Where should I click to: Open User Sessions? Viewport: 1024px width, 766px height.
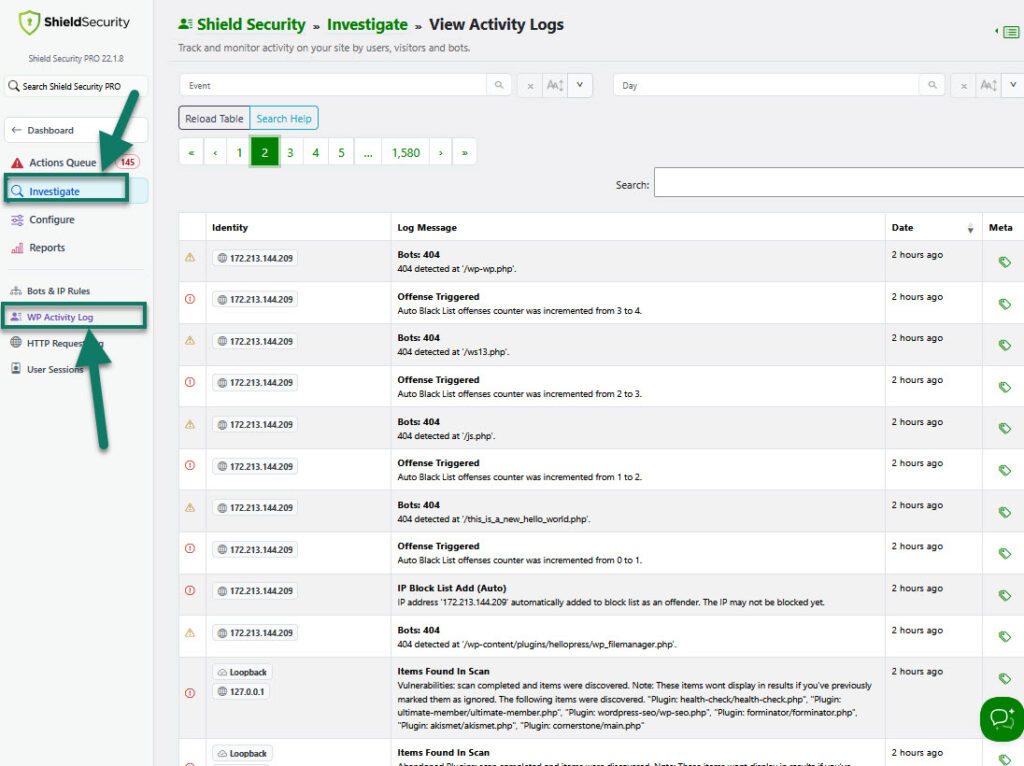pyautogui.click(x=55, y=369)
